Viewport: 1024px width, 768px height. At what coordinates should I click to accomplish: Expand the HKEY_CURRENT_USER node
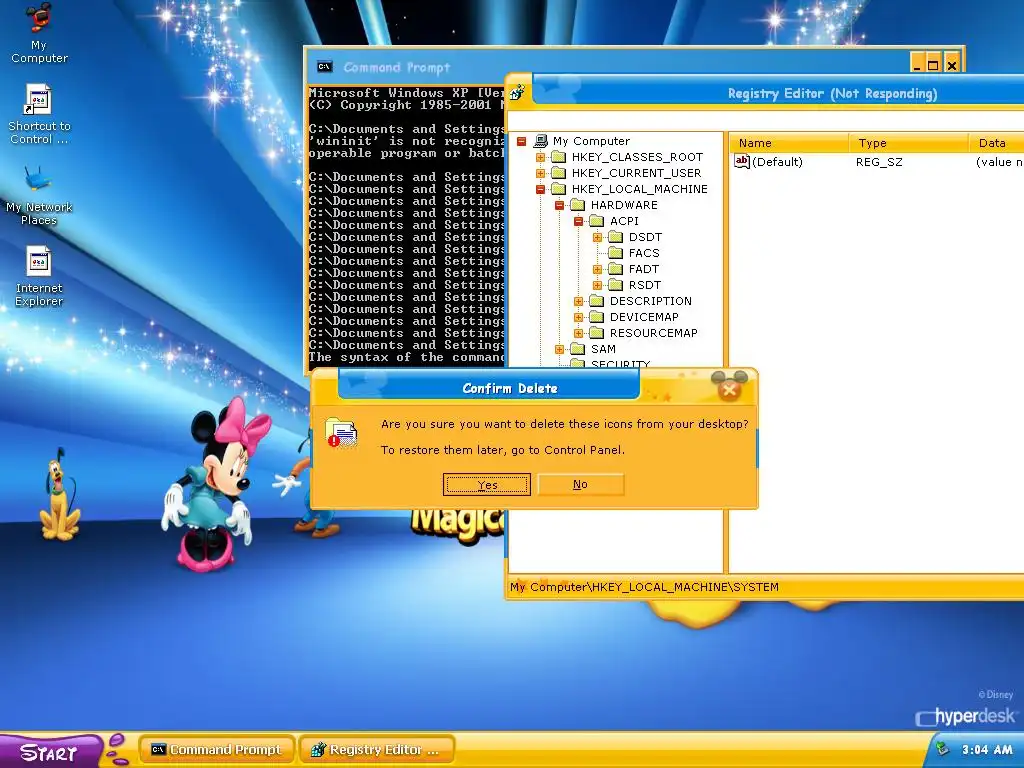pos(540,173)
